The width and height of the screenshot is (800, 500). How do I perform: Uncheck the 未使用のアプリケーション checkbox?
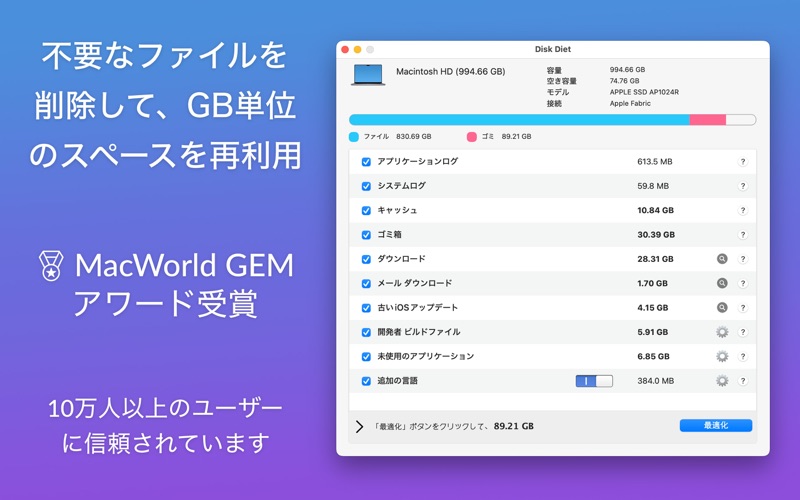click(x=366, y=357)
